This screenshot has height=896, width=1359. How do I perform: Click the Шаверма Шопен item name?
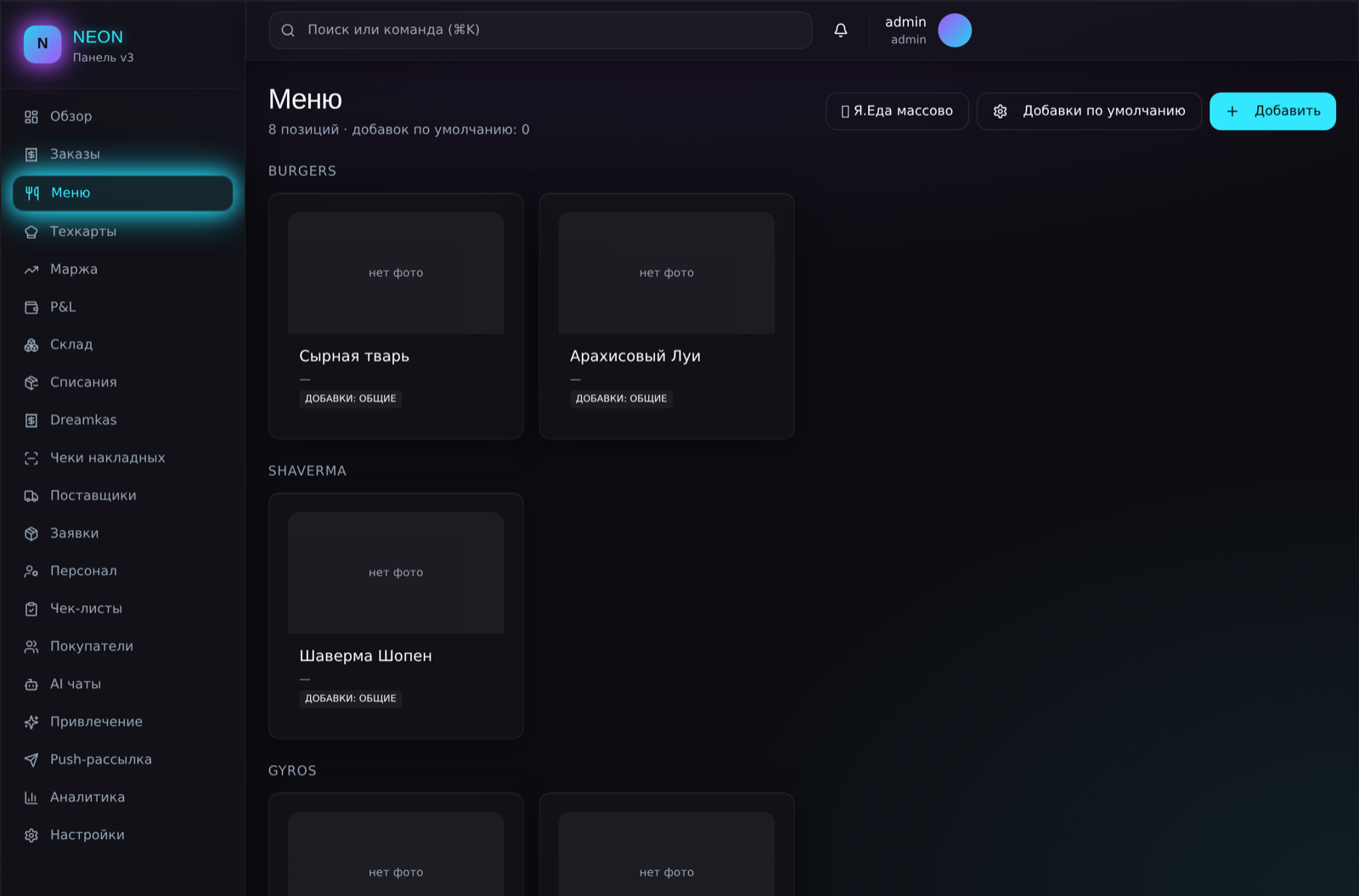point(365,656)
